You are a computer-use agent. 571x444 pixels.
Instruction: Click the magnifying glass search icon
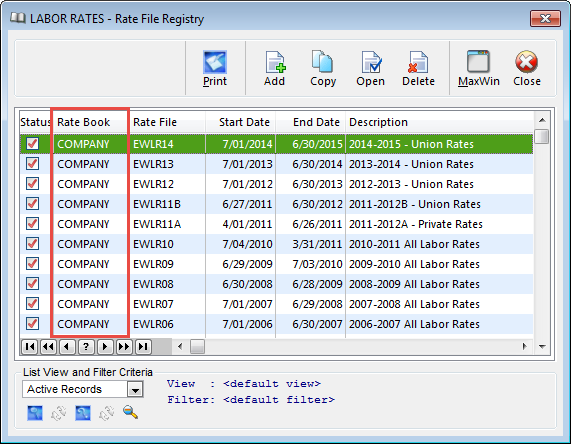point(130,413)
